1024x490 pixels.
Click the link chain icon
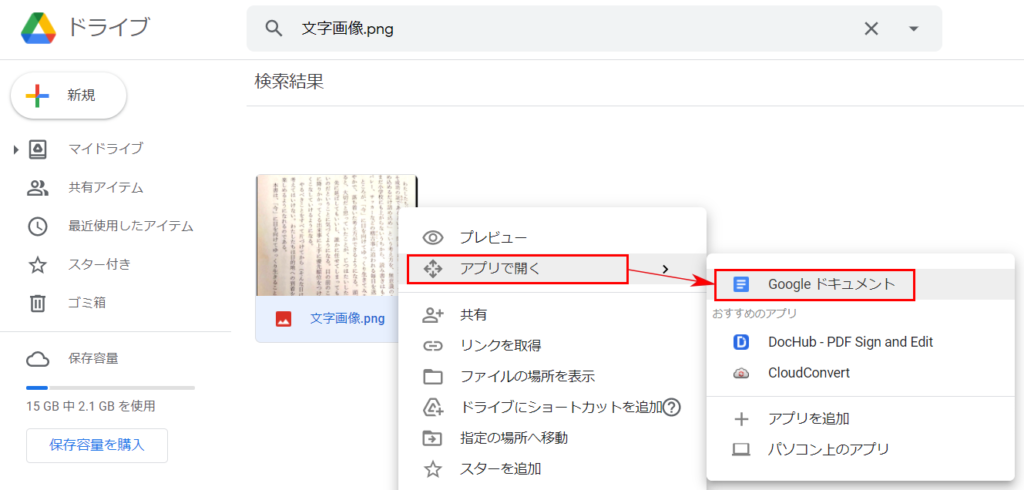coord(433,346)
